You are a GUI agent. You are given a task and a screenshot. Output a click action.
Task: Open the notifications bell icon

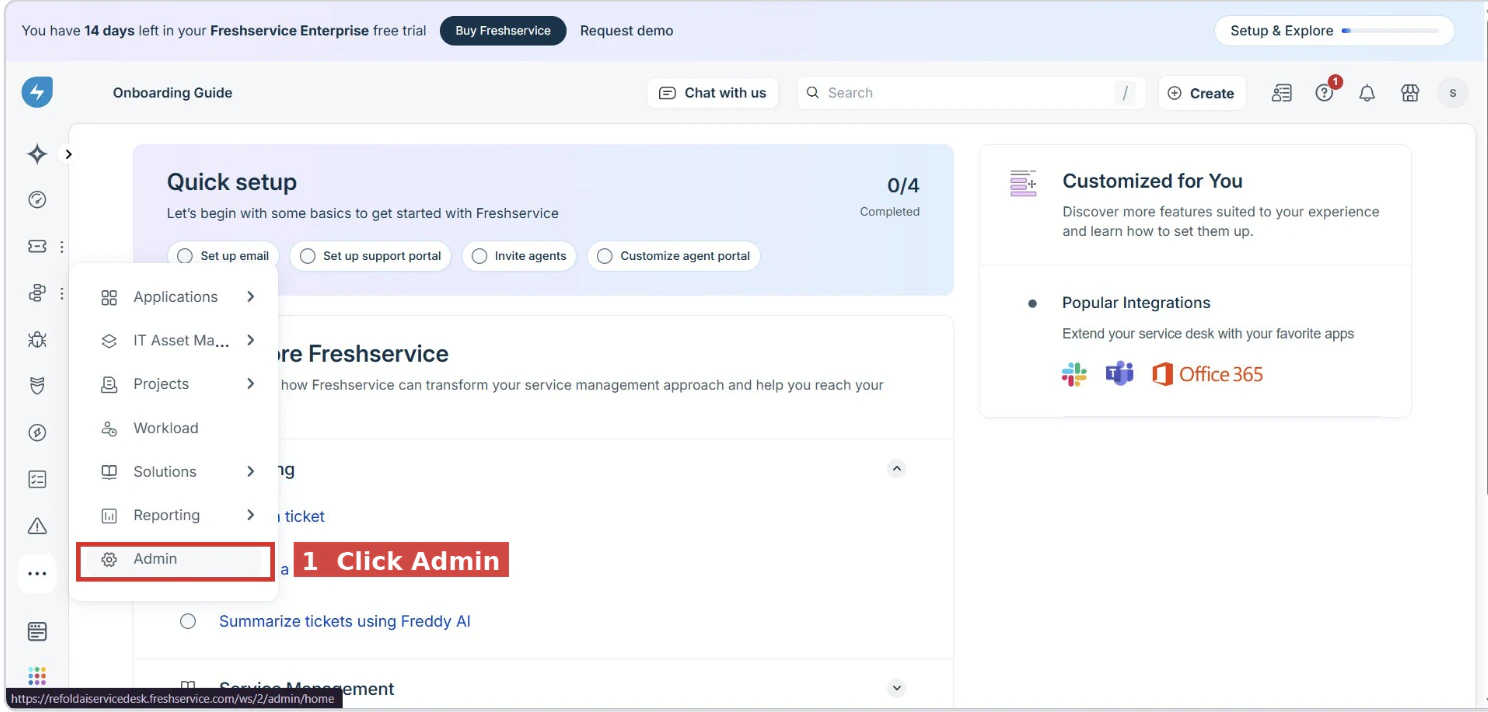pyautogui.click(x=1367, y=93)
